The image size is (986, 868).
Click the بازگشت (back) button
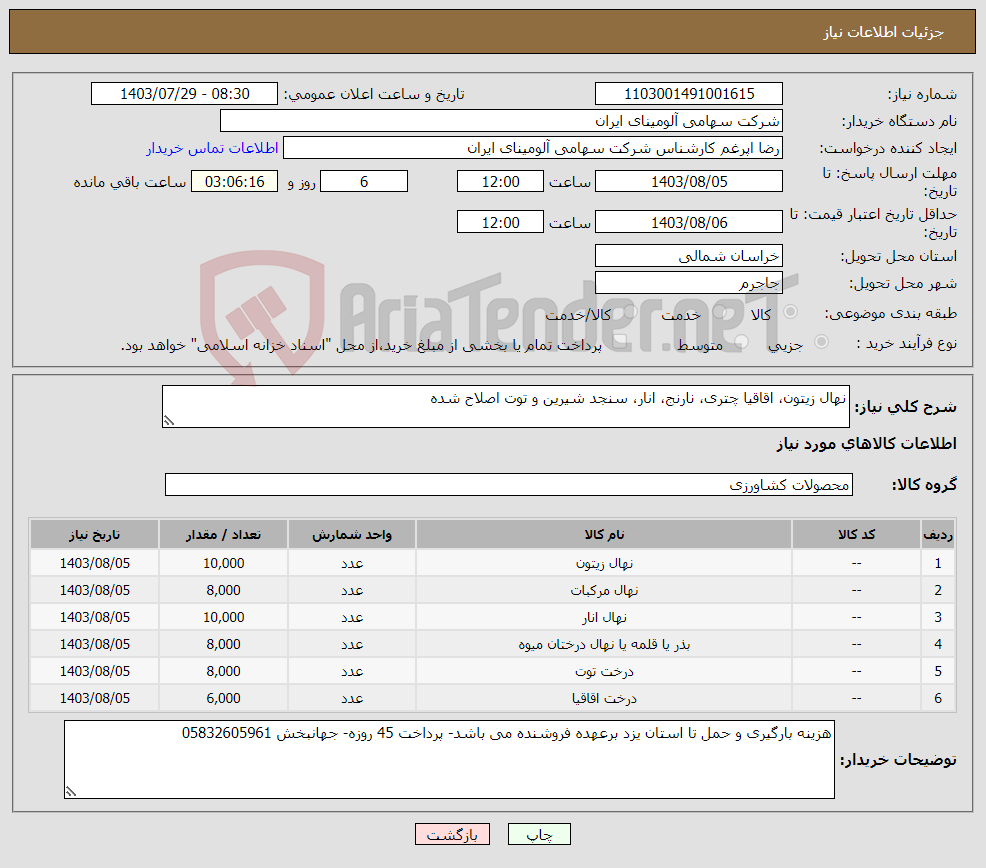[452, 834]
